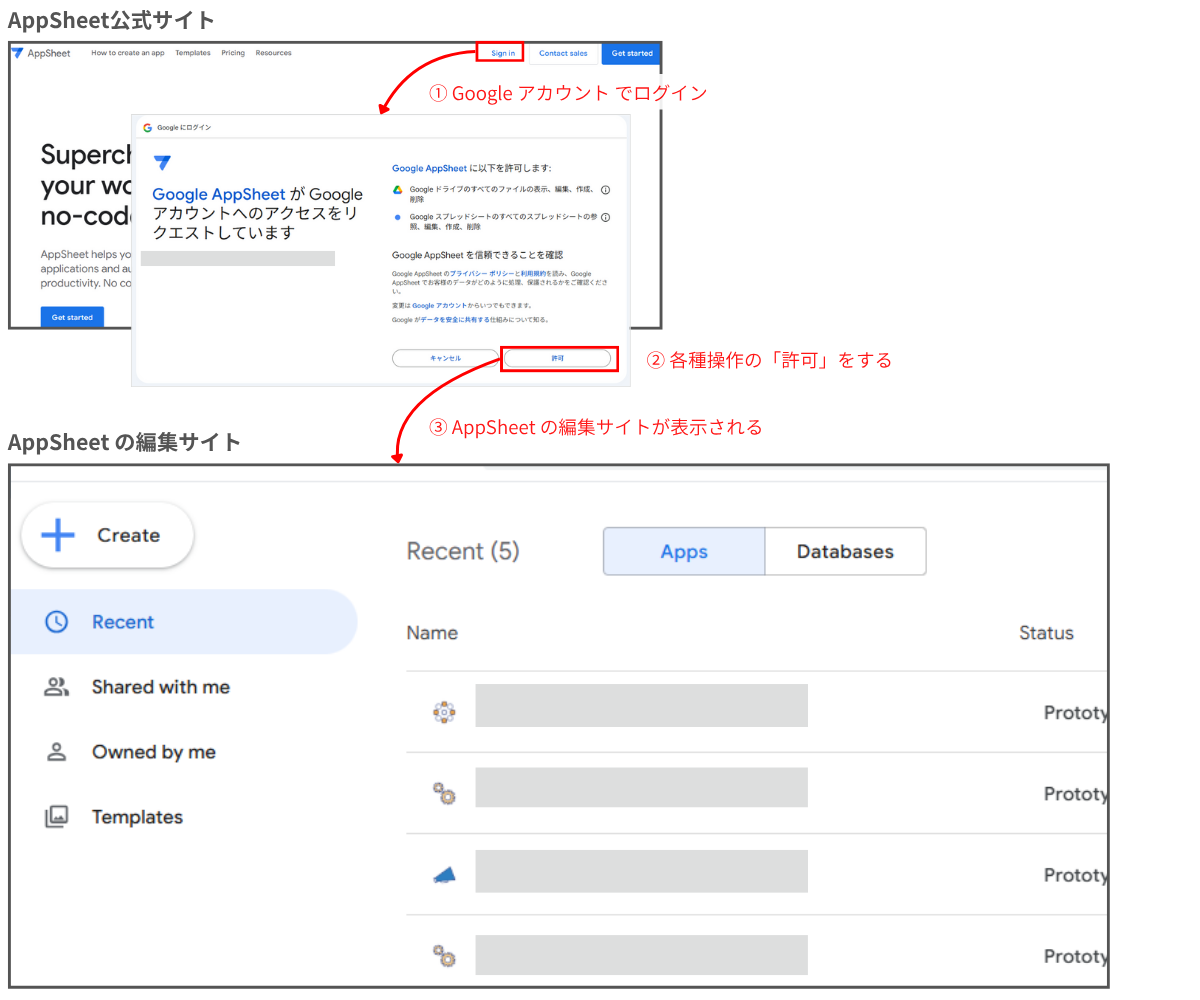Click the Google G icon in the login dialog header
This screenshot has height=1000, width=1200.
[147, 129]
